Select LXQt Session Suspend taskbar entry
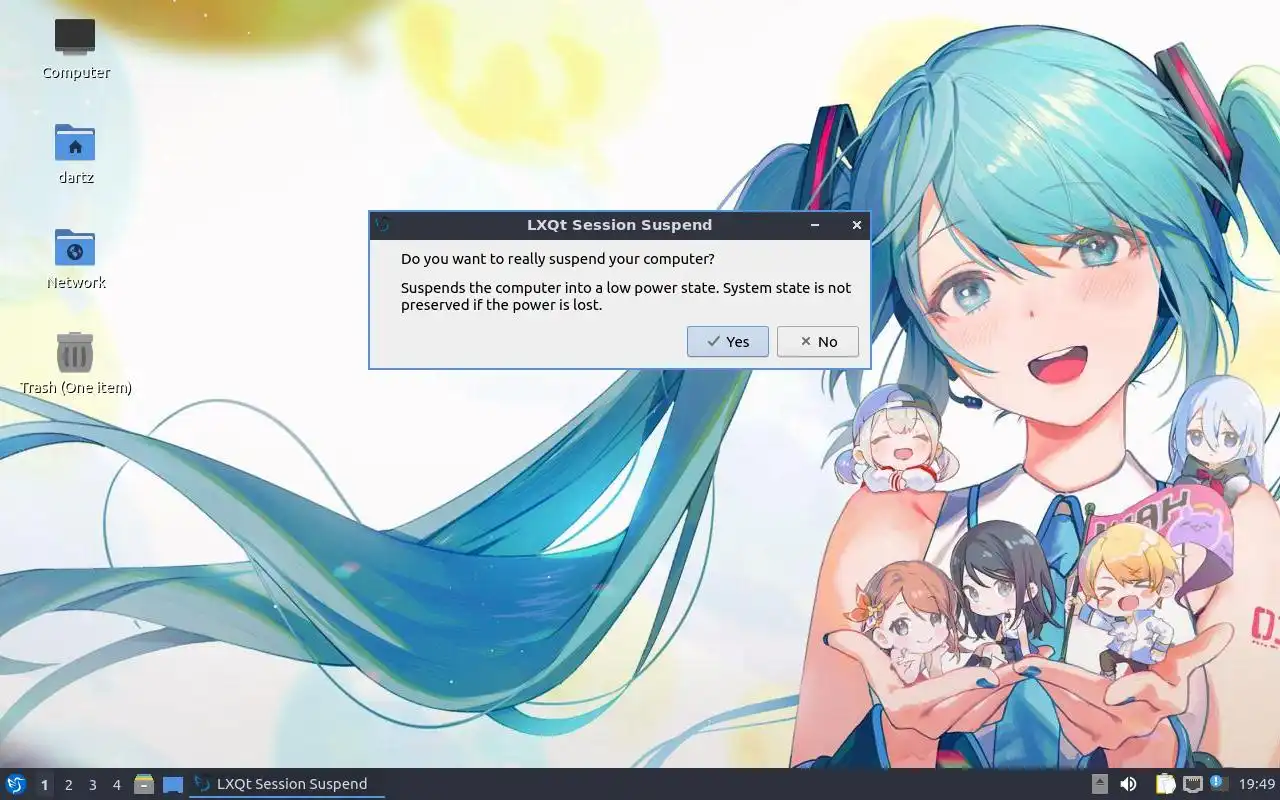This screenshot has width=1280, height=800. (287, 784)
